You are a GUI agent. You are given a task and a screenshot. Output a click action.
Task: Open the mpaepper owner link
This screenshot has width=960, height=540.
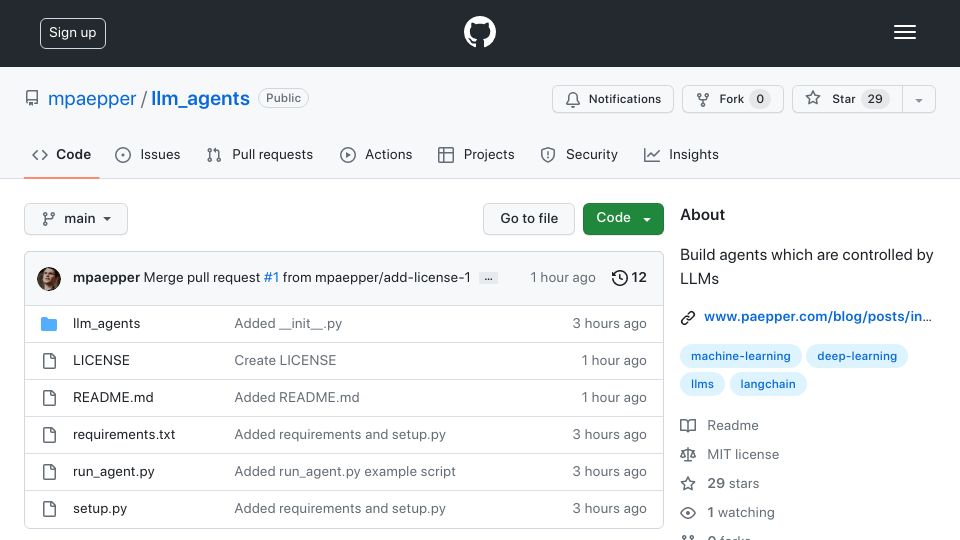[x=92, y=99]
